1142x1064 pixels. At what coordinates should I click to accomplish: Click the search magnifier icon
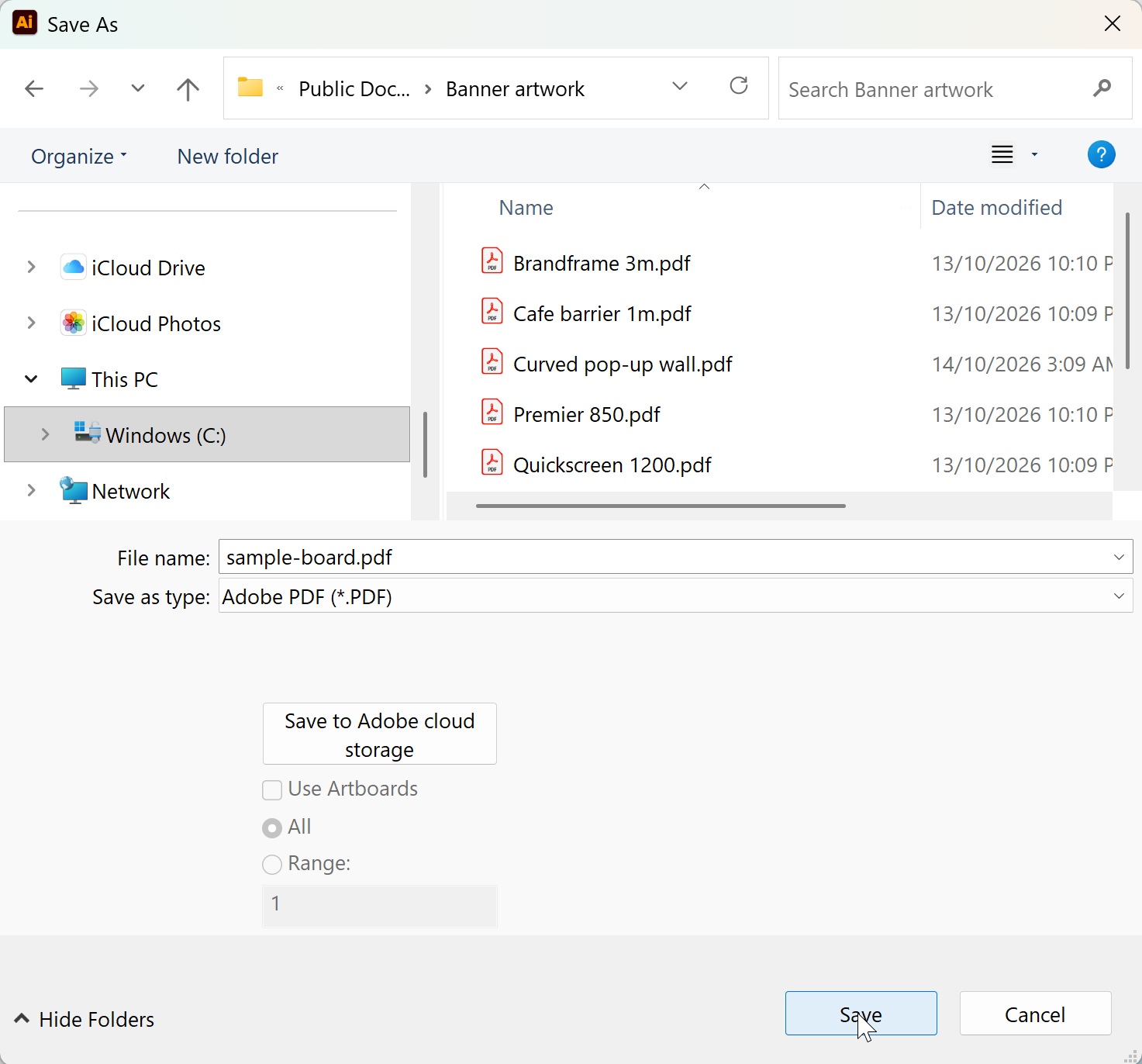tap(1102, 88)
